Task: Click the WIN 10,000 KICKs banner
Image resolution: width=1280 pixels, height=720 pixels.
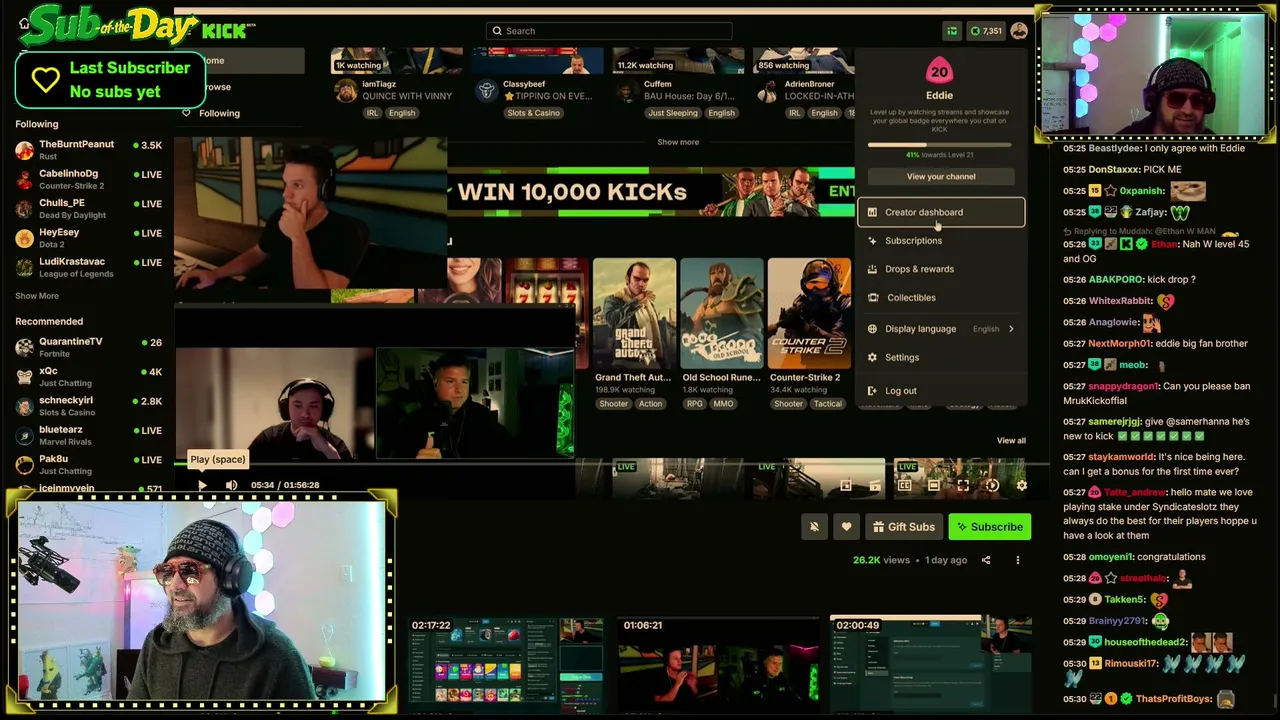Action: coord(651,192)
